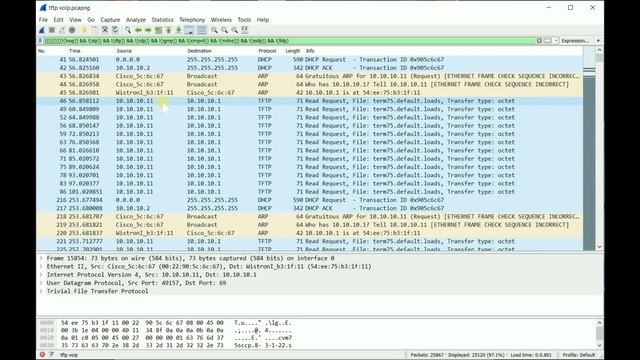This screenshot has height=360, width=640.
Task: Toggle packet list colorization
Action: [202, 30]
